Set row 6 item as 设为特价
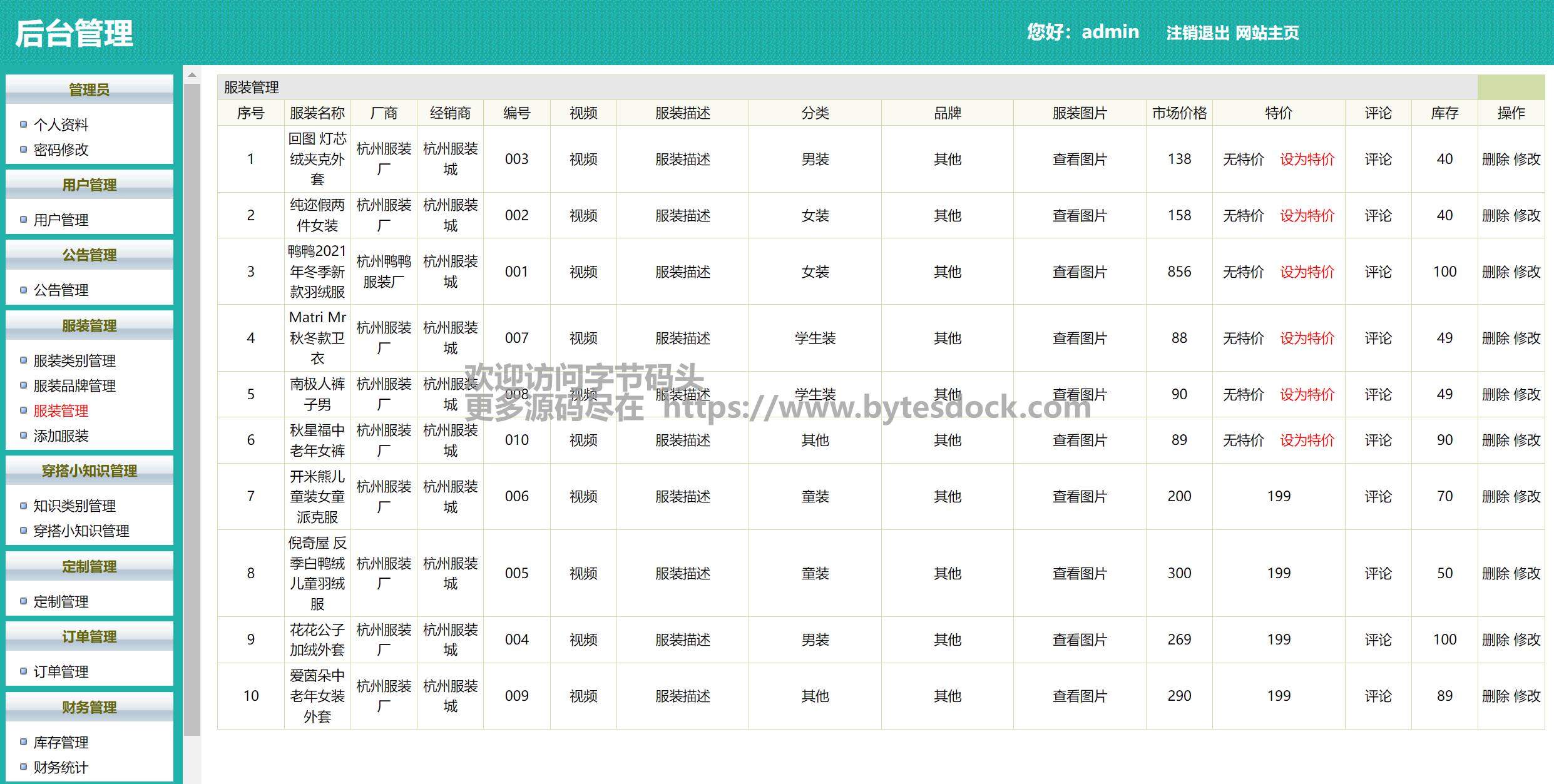 [x=1307, y=440]
